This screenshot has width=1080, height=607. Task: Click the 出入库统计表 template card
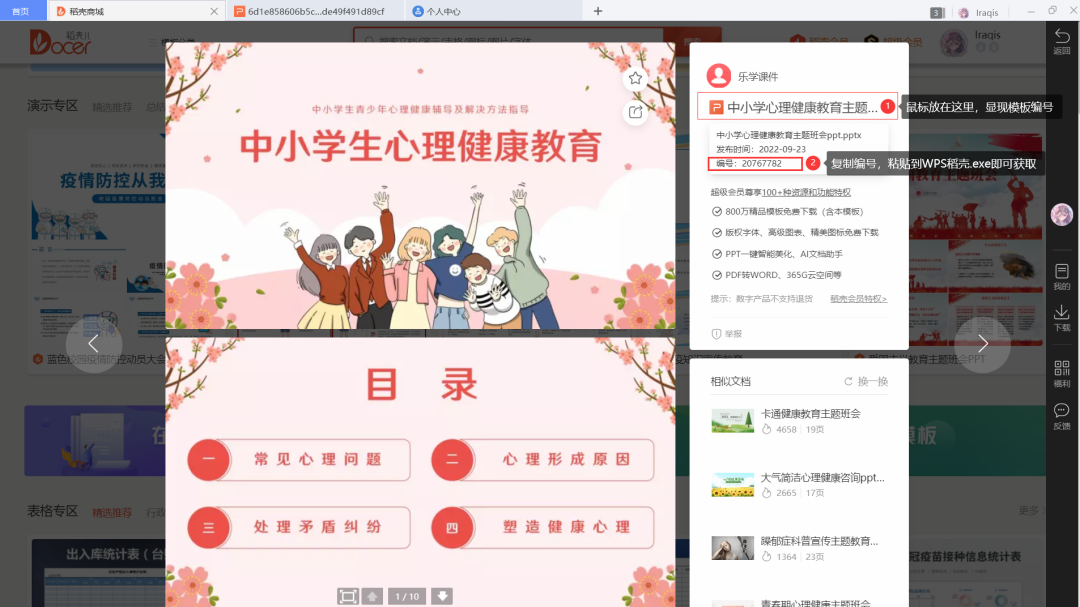pos(98,573)
